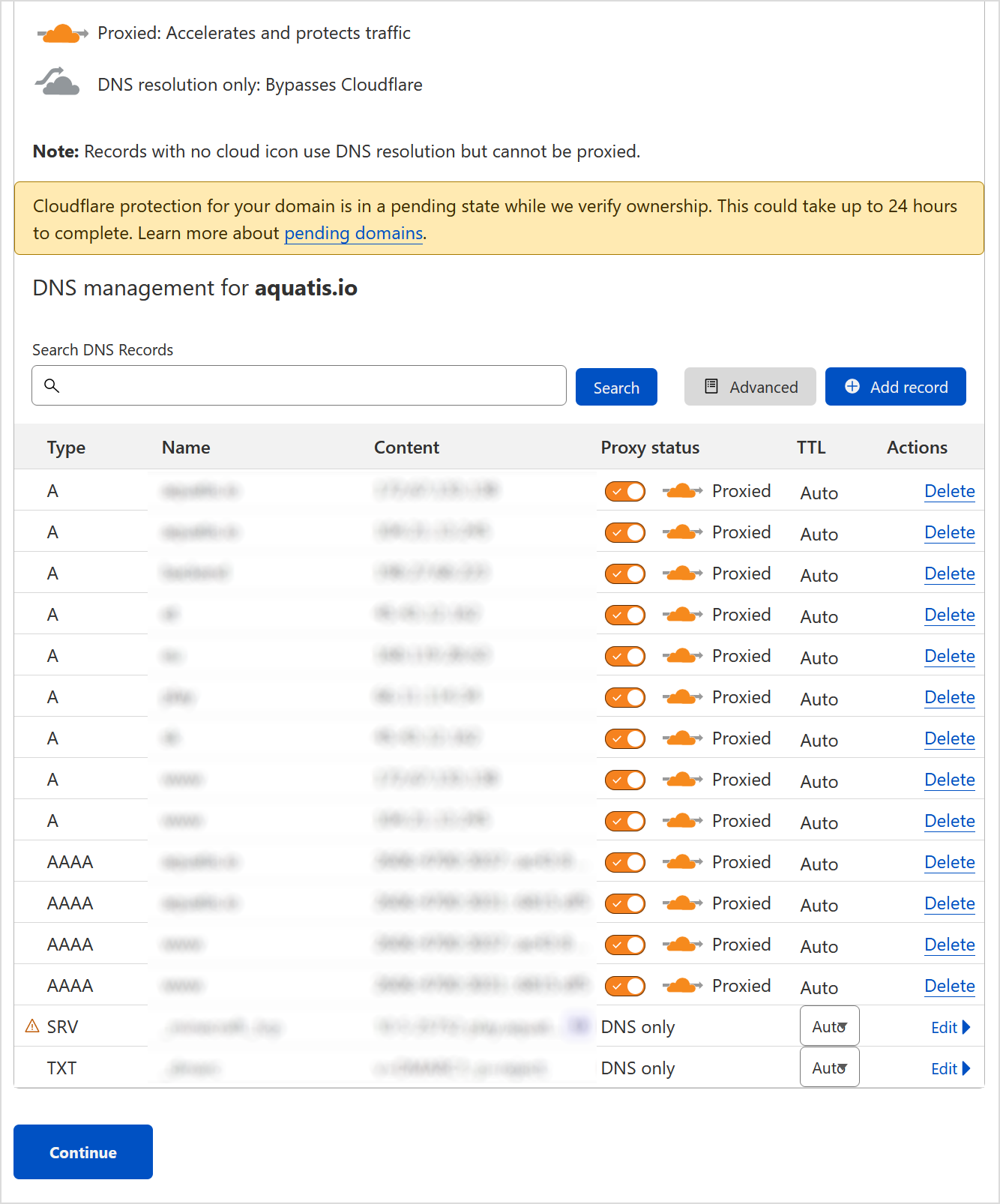Click the warning triangle beside SRV record
Viewport: 1000px width, 1204px height.
[x=32, y=1026]
